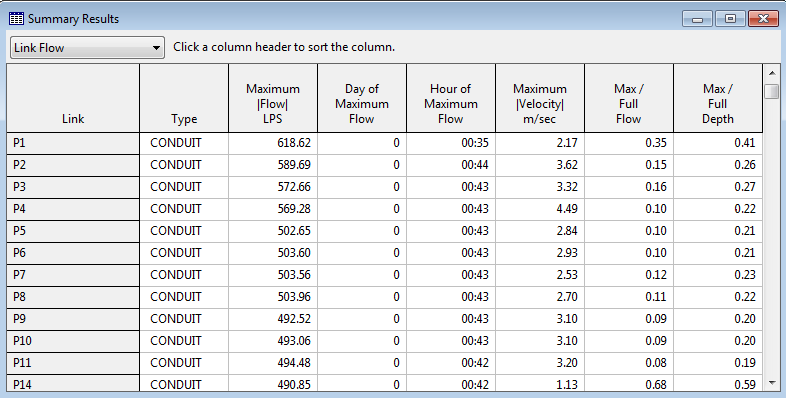Click the 0.35 Max/Full Flow cell

(x=629, y=143)
